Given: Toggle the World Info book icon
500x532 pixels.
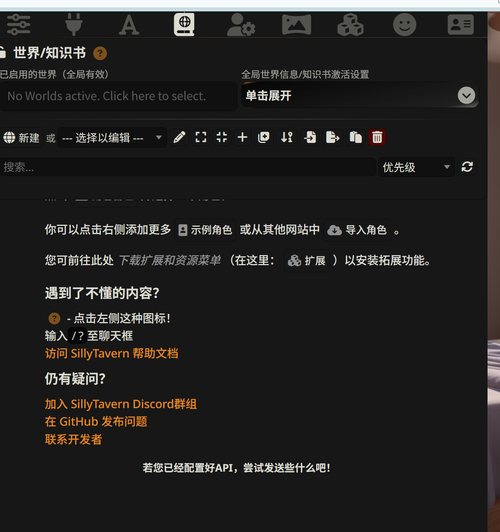Looking at the screenshot, I should pyautogui.click(x=184, y=24).
